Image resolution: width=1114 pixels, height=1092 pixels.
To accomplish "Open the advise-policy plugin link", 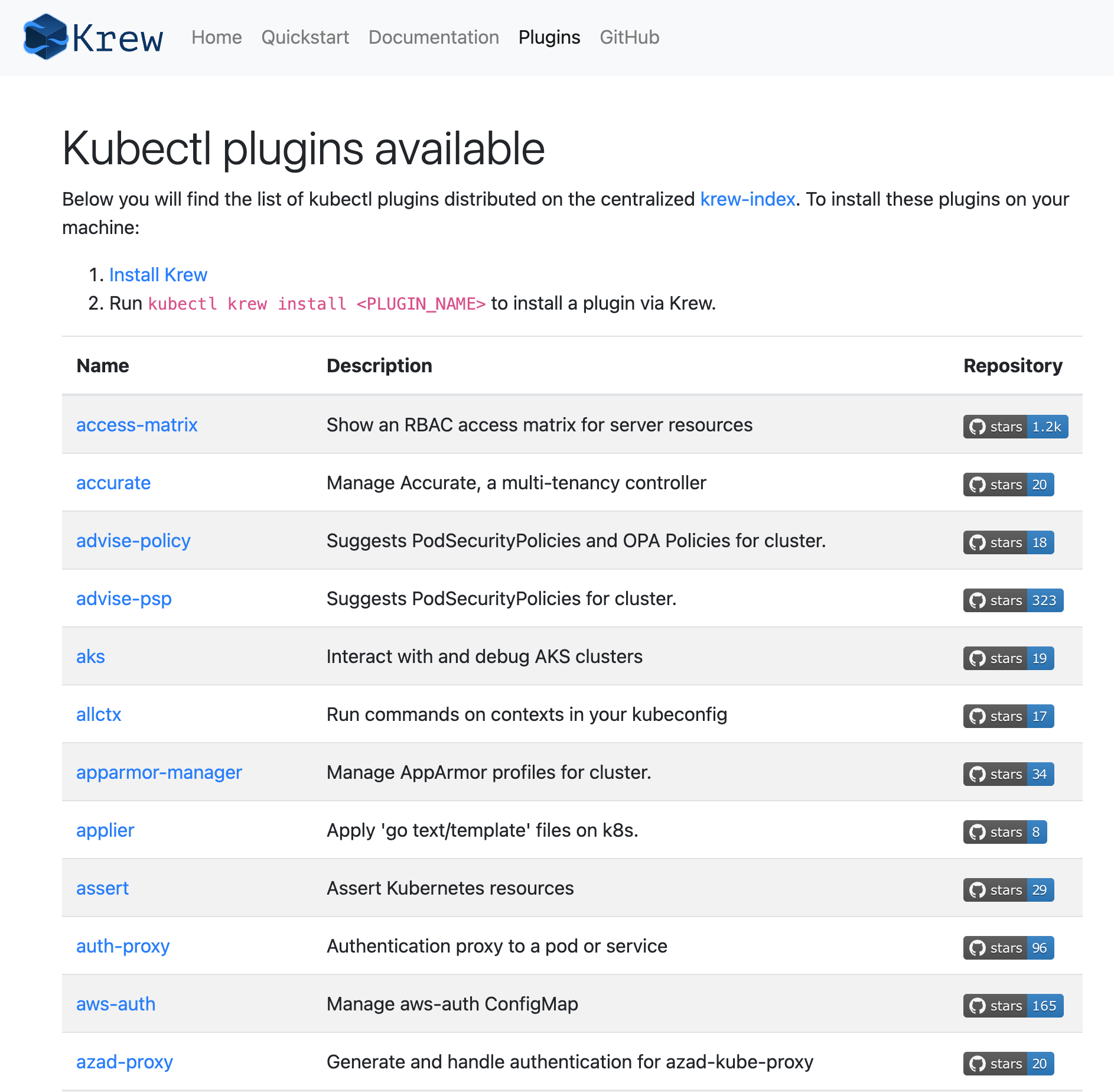I will click(x=133, y=541).
